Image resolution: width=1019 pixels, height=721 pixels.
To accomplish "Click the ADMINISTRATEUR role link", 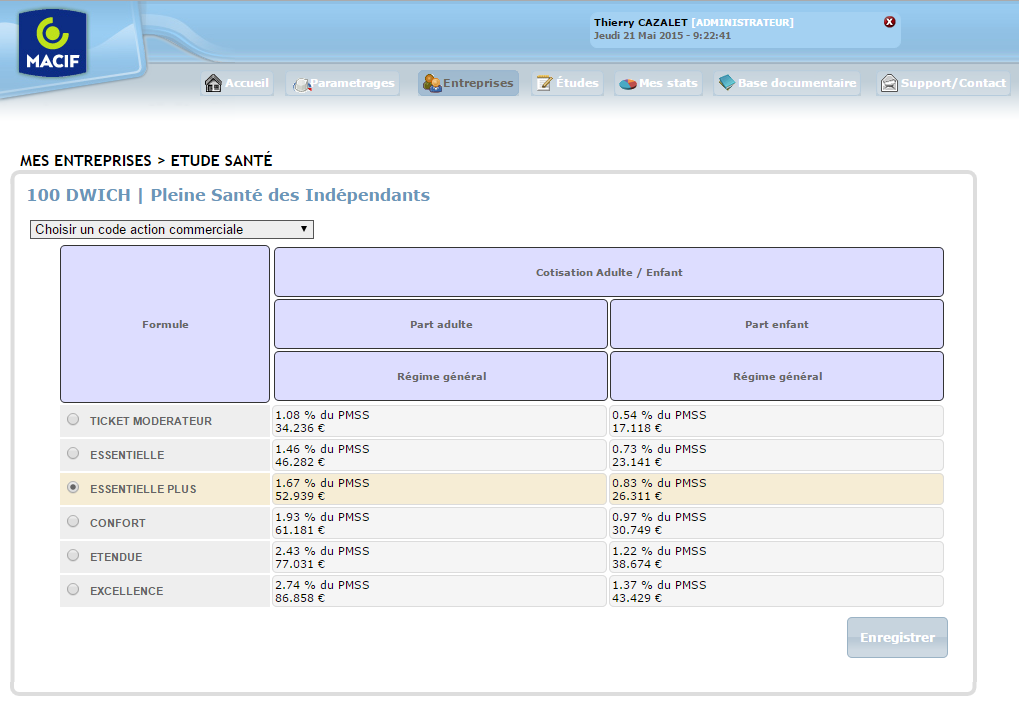I will pos(743,22).
